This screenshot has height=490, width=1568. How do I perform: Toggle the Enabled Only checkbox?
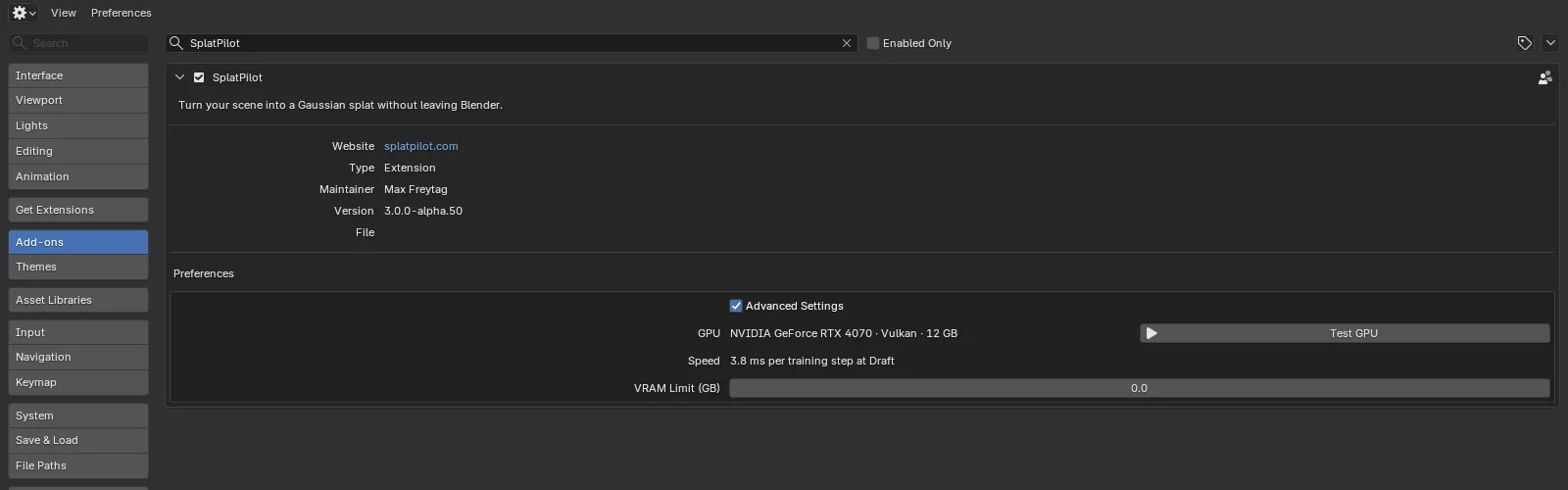(x=873, y=43)
